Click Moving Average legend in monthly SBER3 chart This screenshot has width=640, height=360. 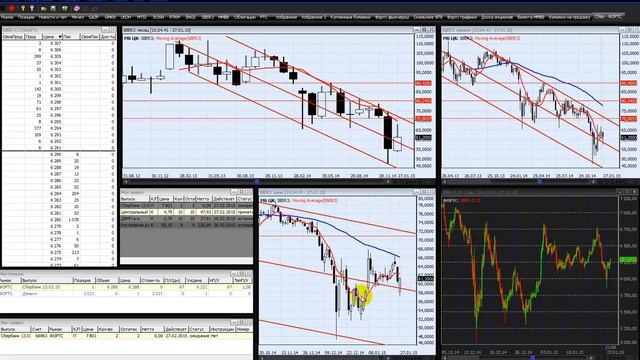tap(179, 38)
